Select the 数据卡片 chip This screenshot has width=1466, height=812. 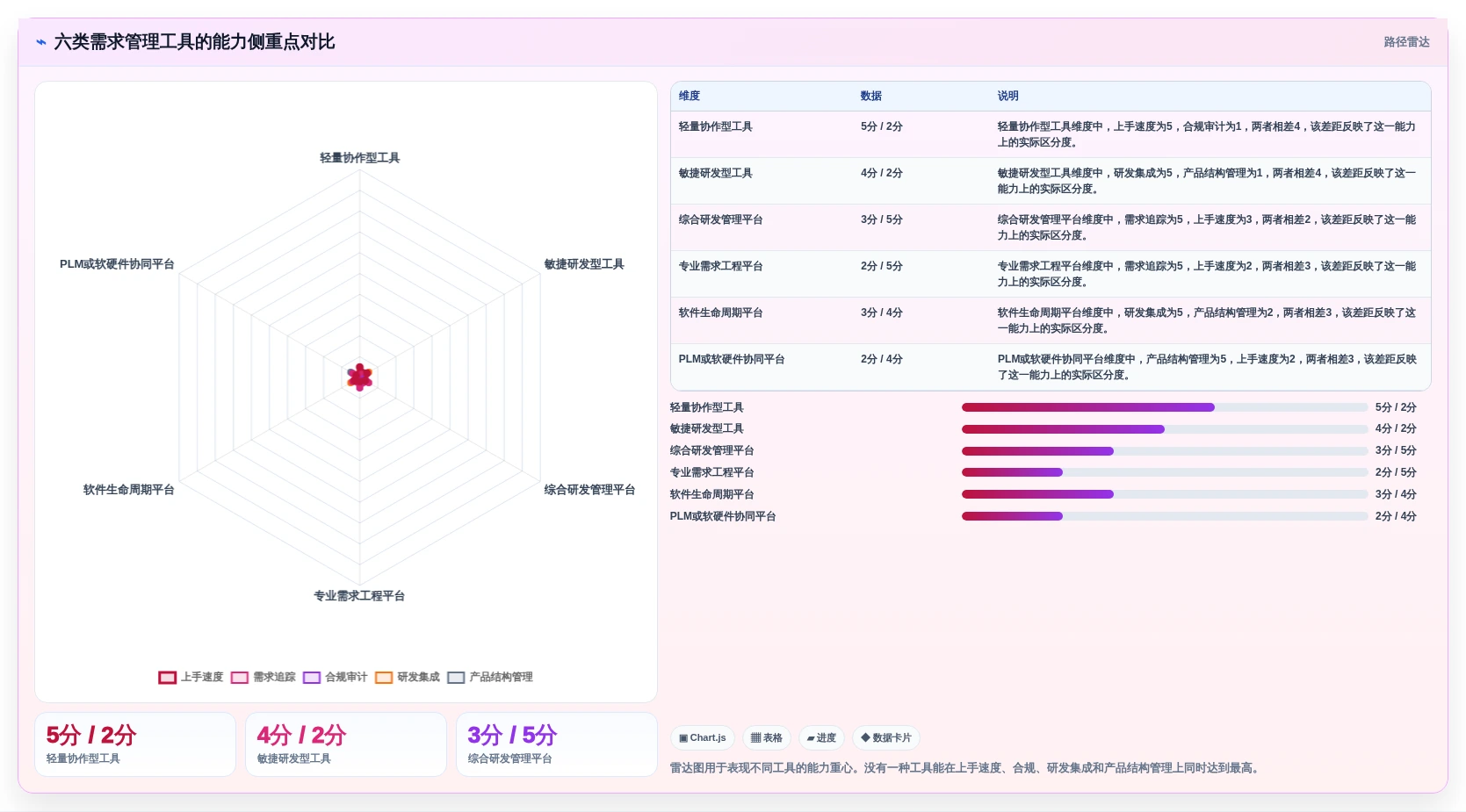tap(886, 738)
